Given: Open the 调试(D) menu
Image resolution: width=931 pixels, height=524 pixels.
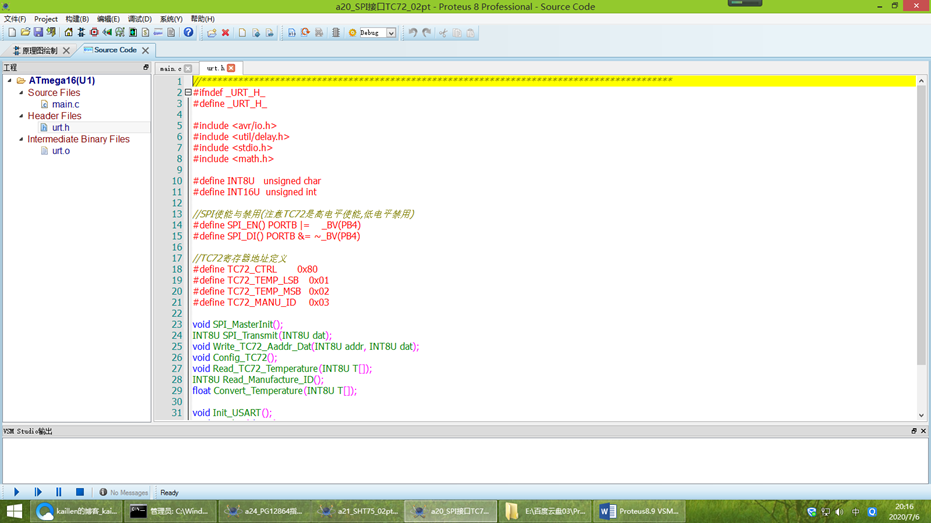Looking at the screenshot, I should 140,19.
